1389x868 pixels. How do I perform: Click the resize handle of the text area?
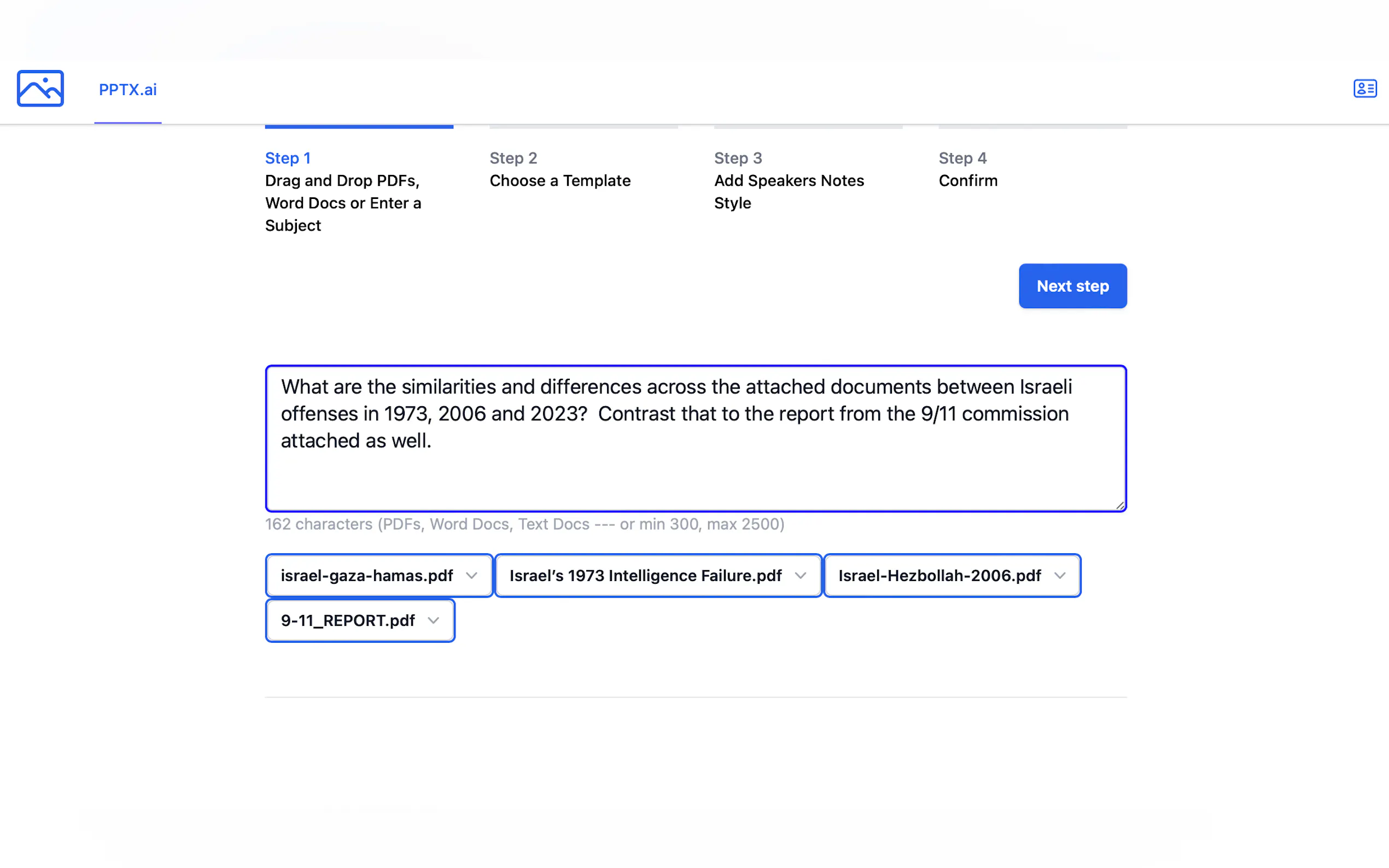[x=1120, y=505]
